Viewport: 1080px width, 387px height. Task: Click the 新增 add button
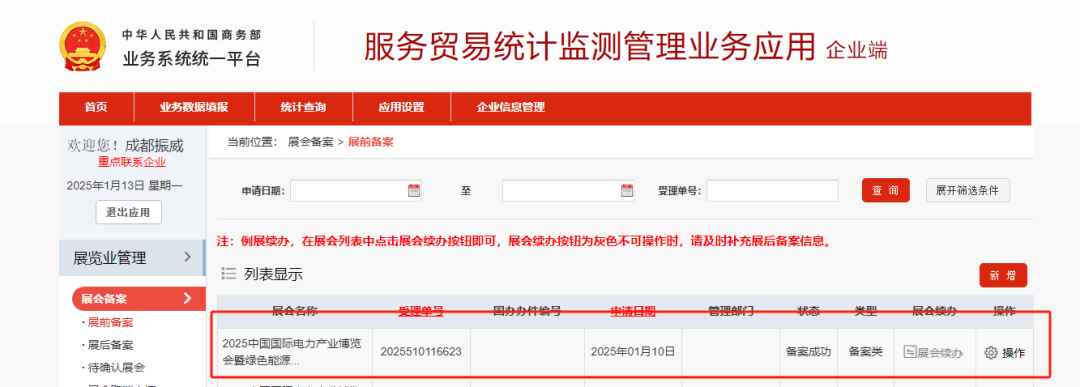click(x=1003, y=275)
